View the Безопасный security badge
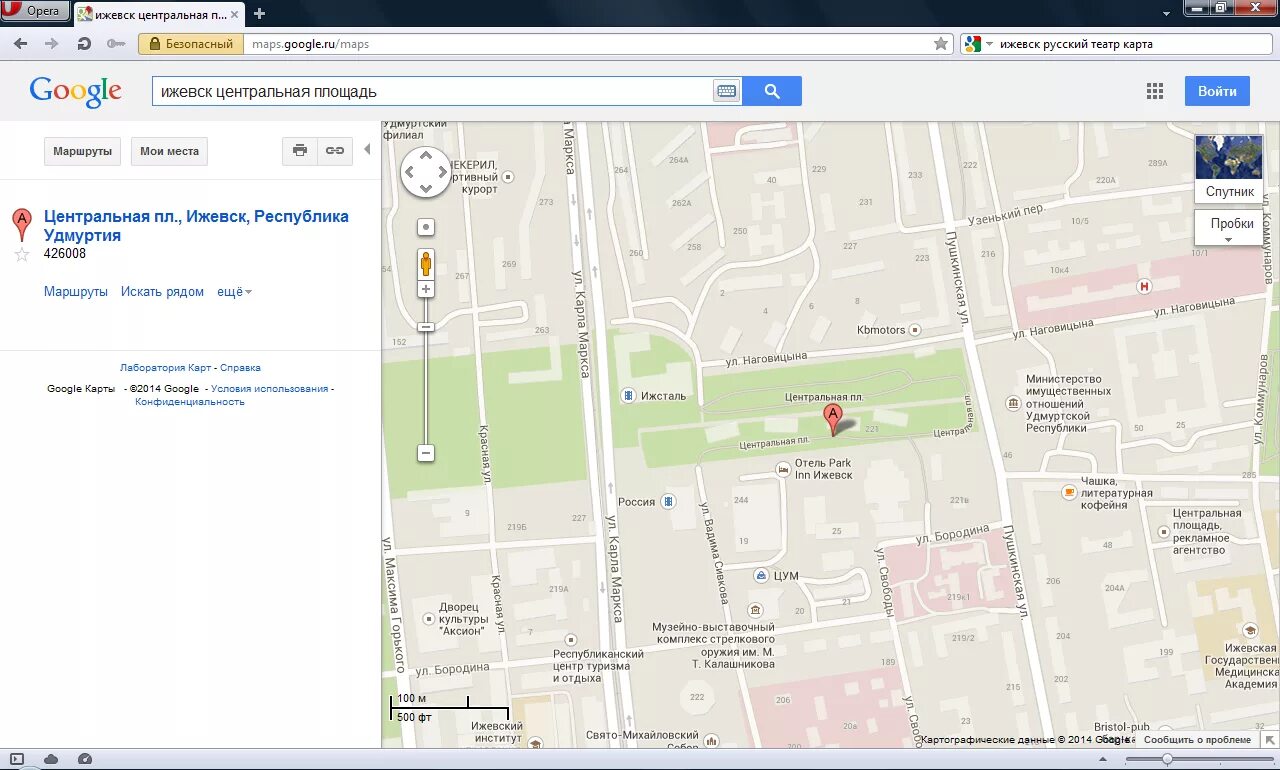 click(x=191, y=44)
